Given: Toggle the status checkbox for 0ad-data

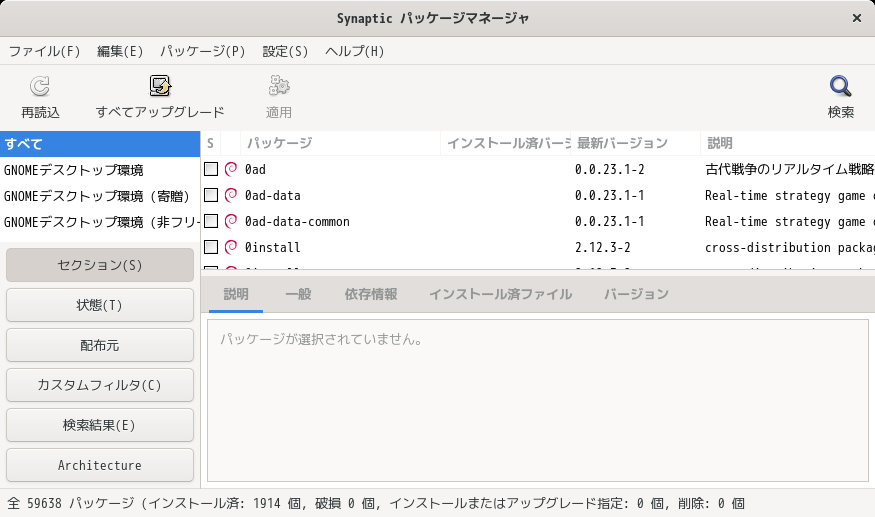Looking at the screenshot, I should point(211,195).
